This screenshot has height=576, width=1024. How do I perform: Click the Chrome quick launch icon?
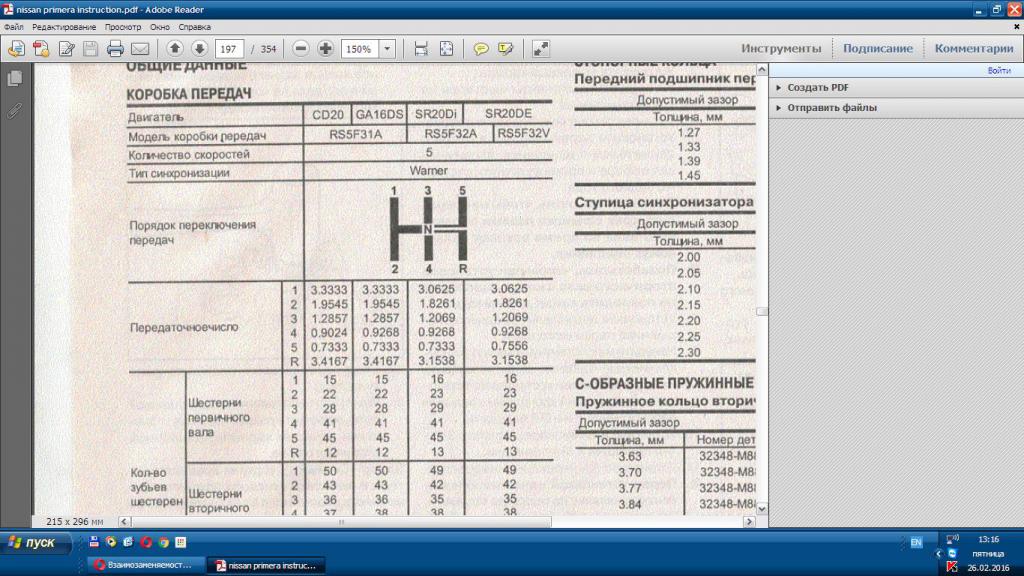point(163,542)
